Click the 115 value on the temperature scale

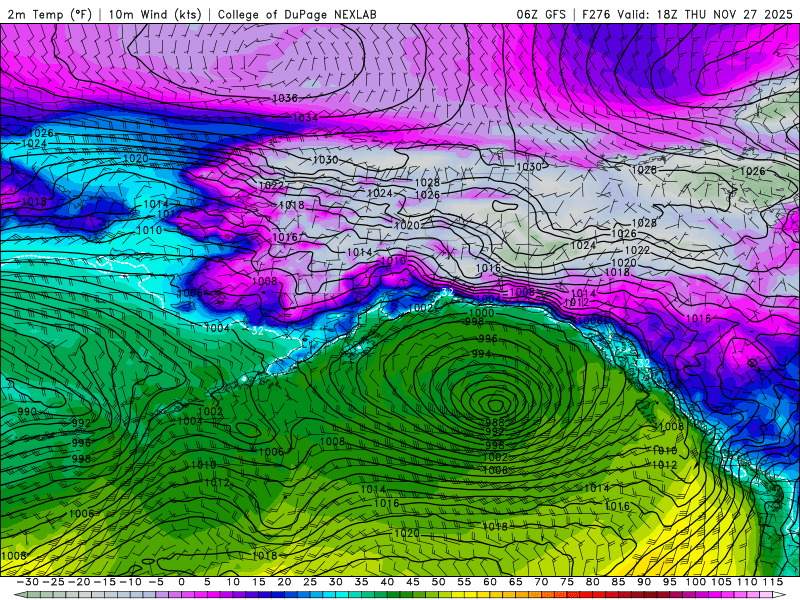[773, 582]
